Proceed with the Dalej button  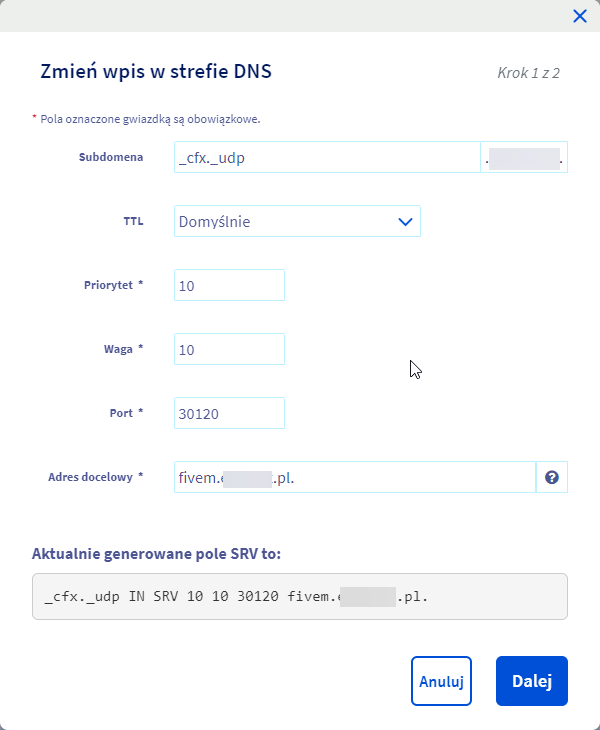[x=531, y=681]
